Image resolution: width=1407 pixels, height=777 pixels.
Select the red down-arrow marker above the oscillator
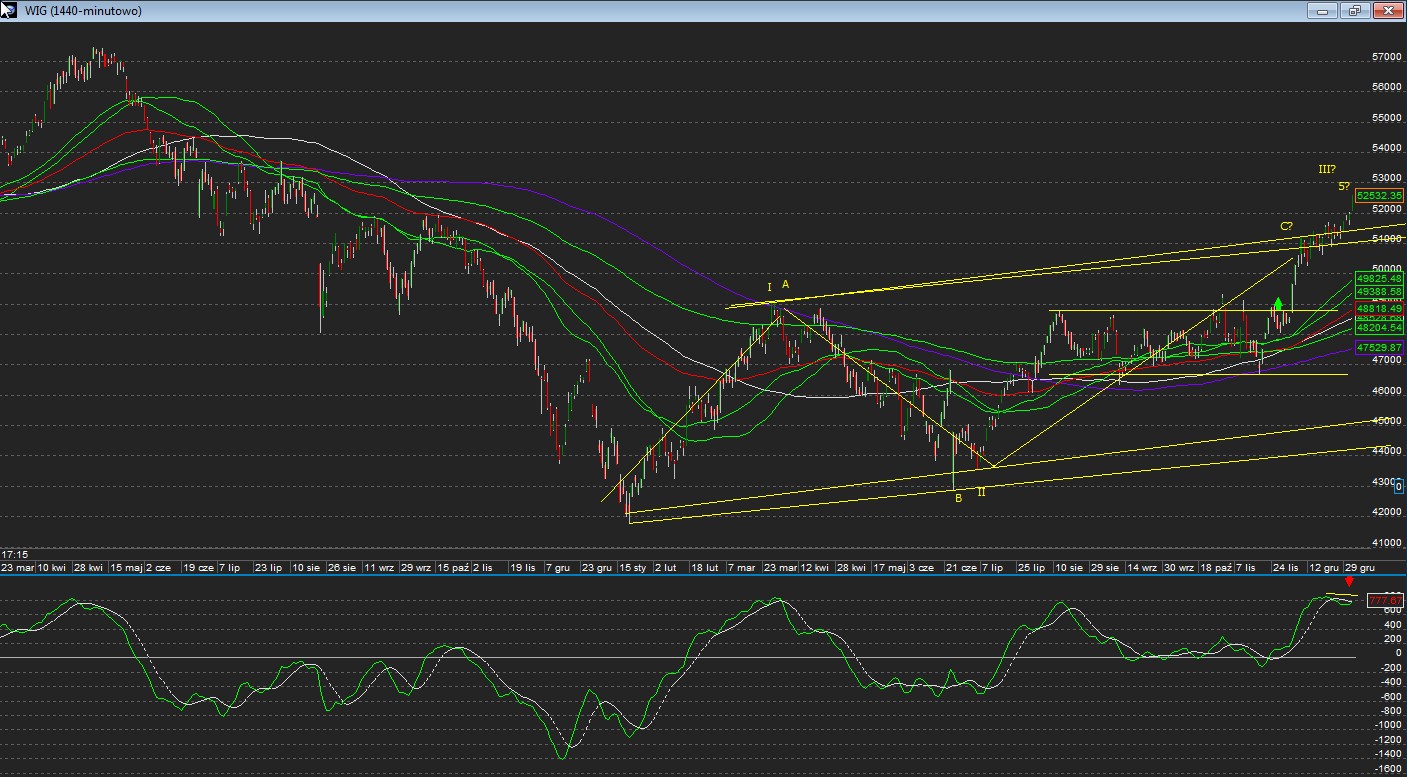1350,581
